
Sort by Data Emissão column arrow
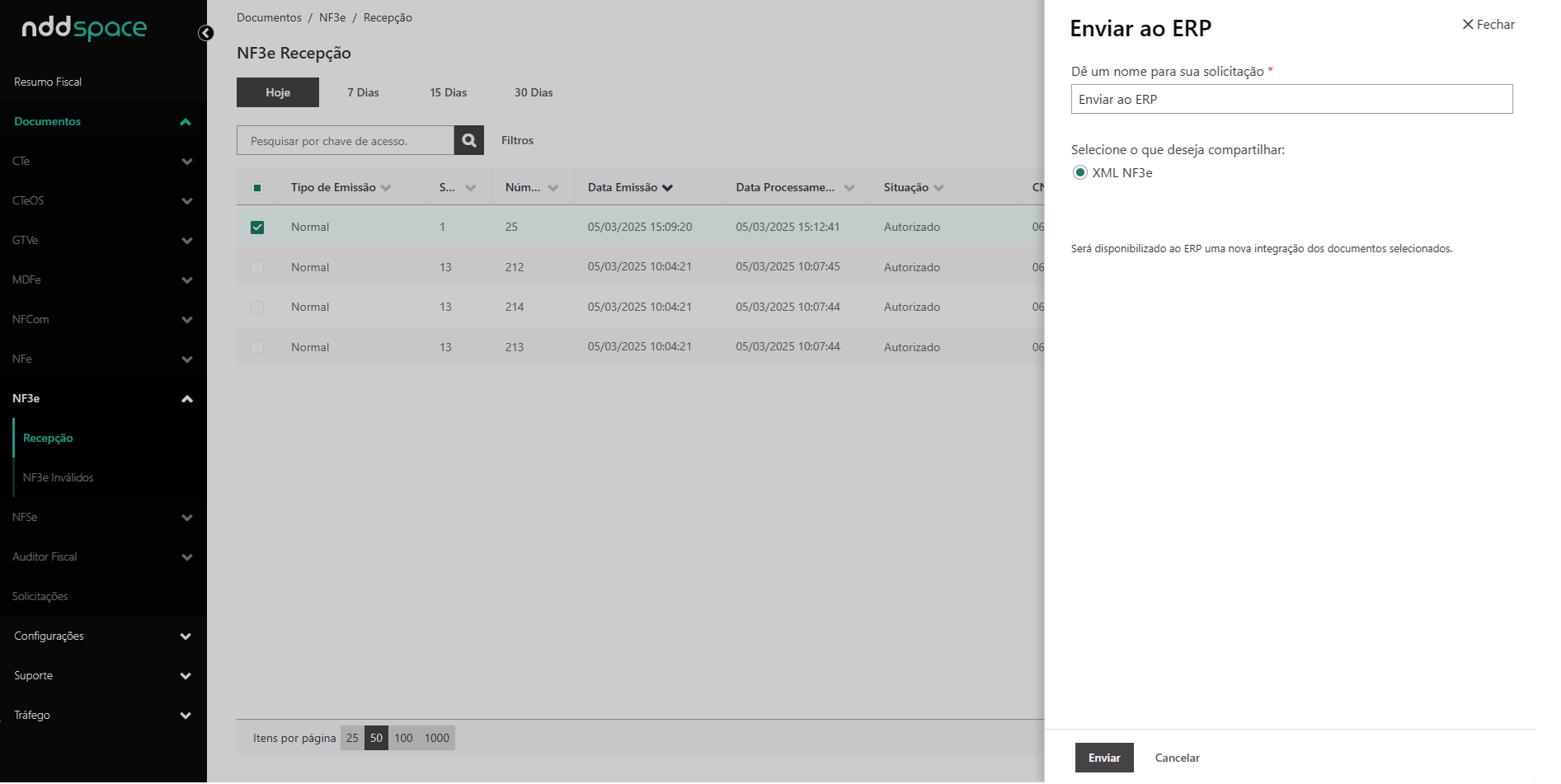pos(667,188)
